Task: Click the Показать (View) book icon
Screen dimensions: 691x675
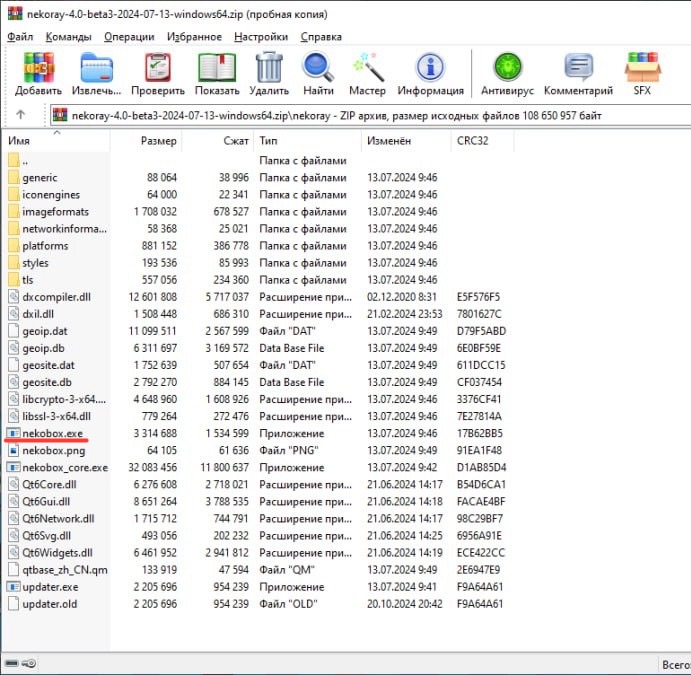Action: [x=217, y=67]
